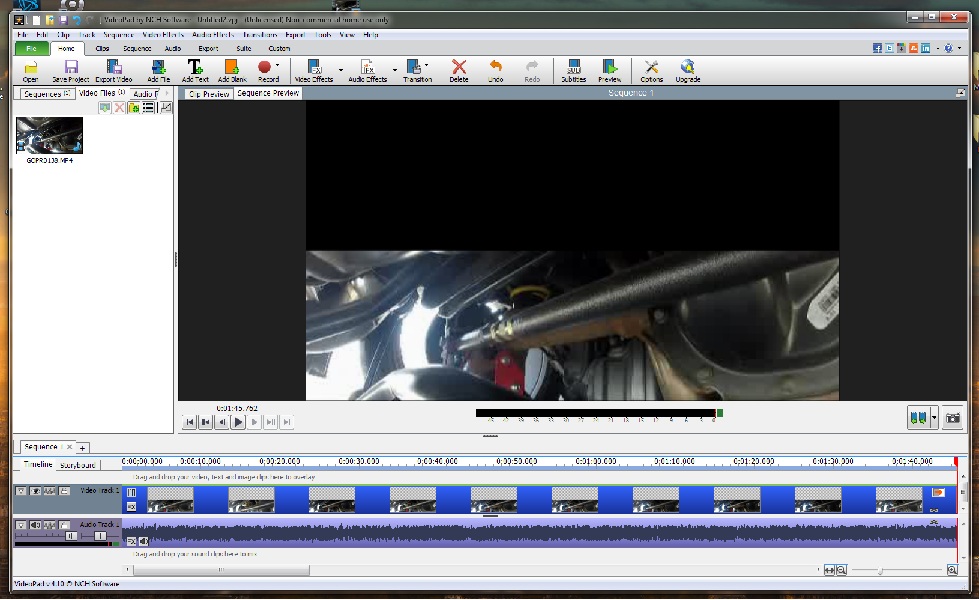
Task: Click the Record button icon
Action: (x=265, y=66)
